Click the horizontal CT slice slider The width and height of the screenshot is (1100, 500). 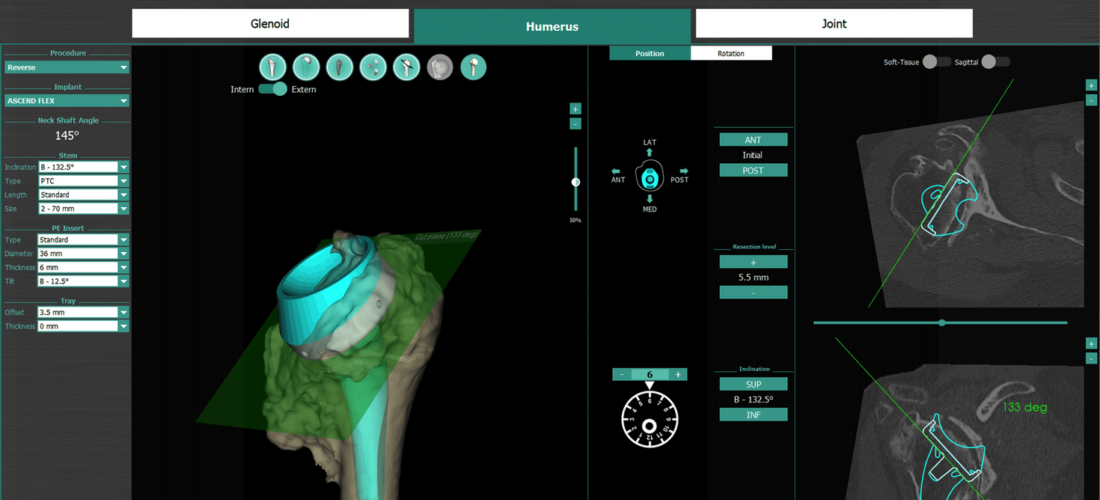(x=940, y=323)
